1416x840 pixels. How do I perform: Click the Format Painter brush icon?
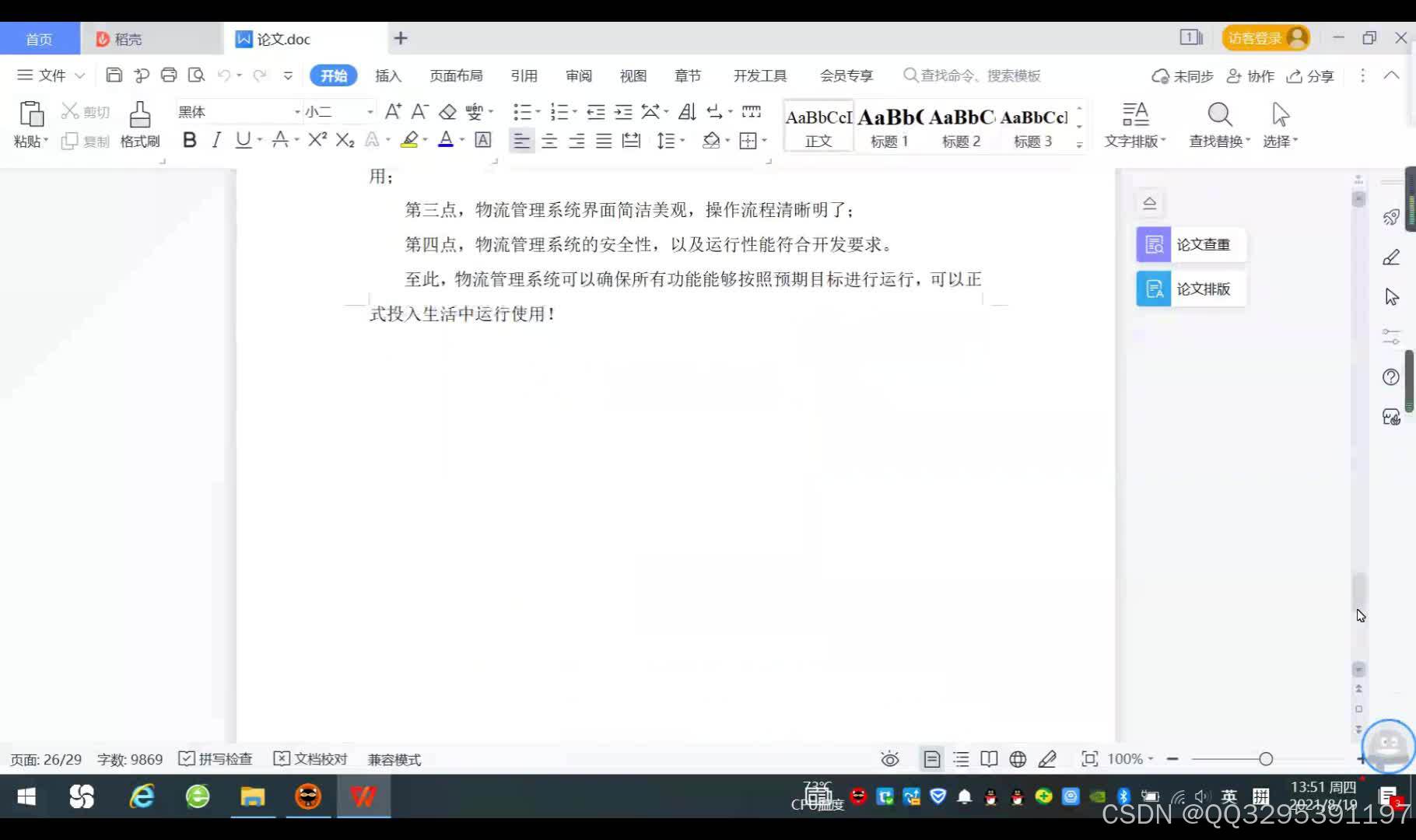coord(140,114)
